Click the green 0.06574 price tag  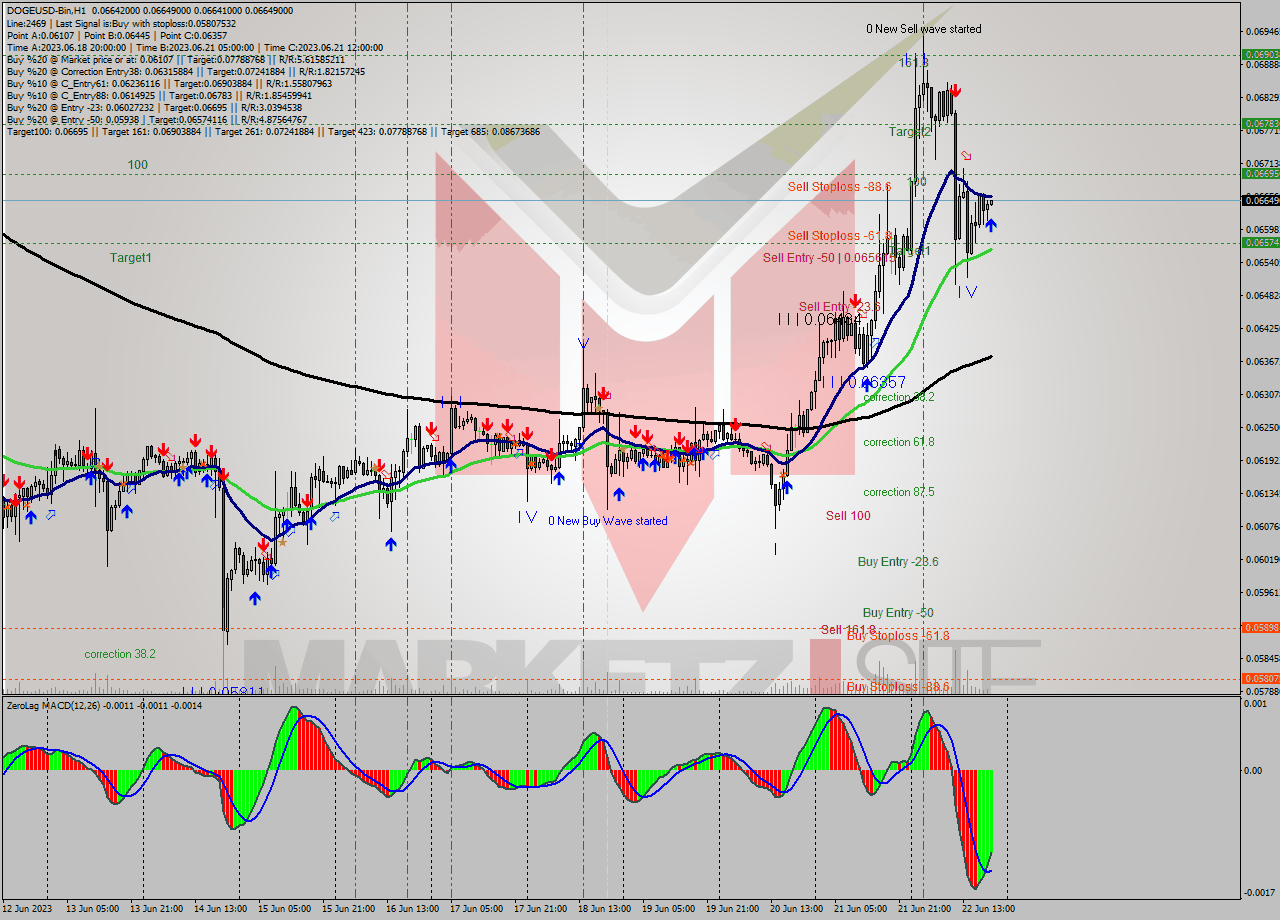[1260, 243]
